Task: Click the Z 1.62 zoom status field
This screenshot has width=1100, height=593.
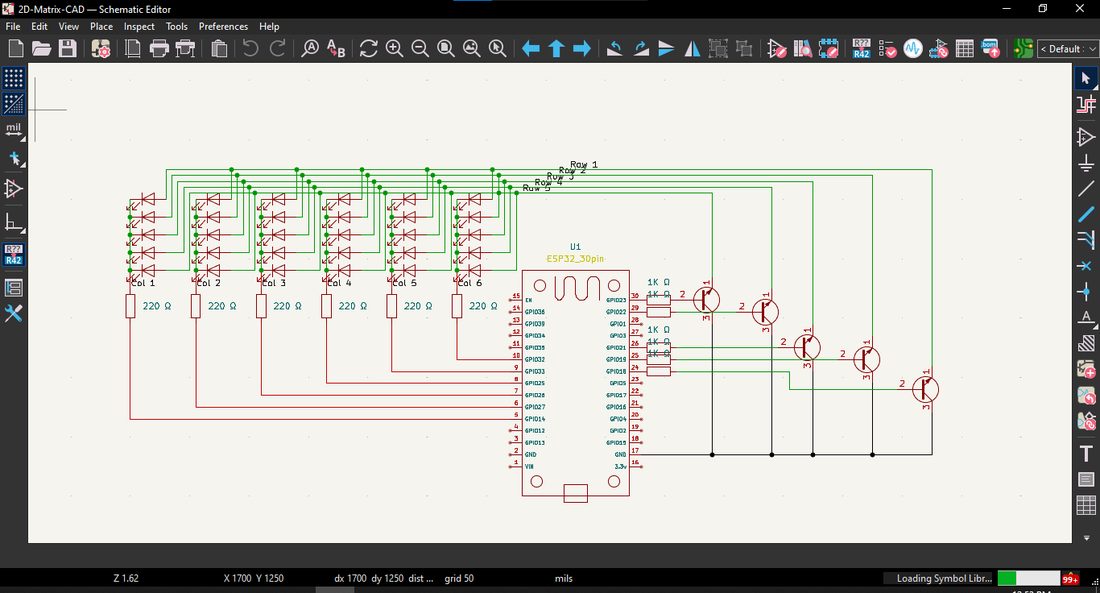Action: pos(126,578)
